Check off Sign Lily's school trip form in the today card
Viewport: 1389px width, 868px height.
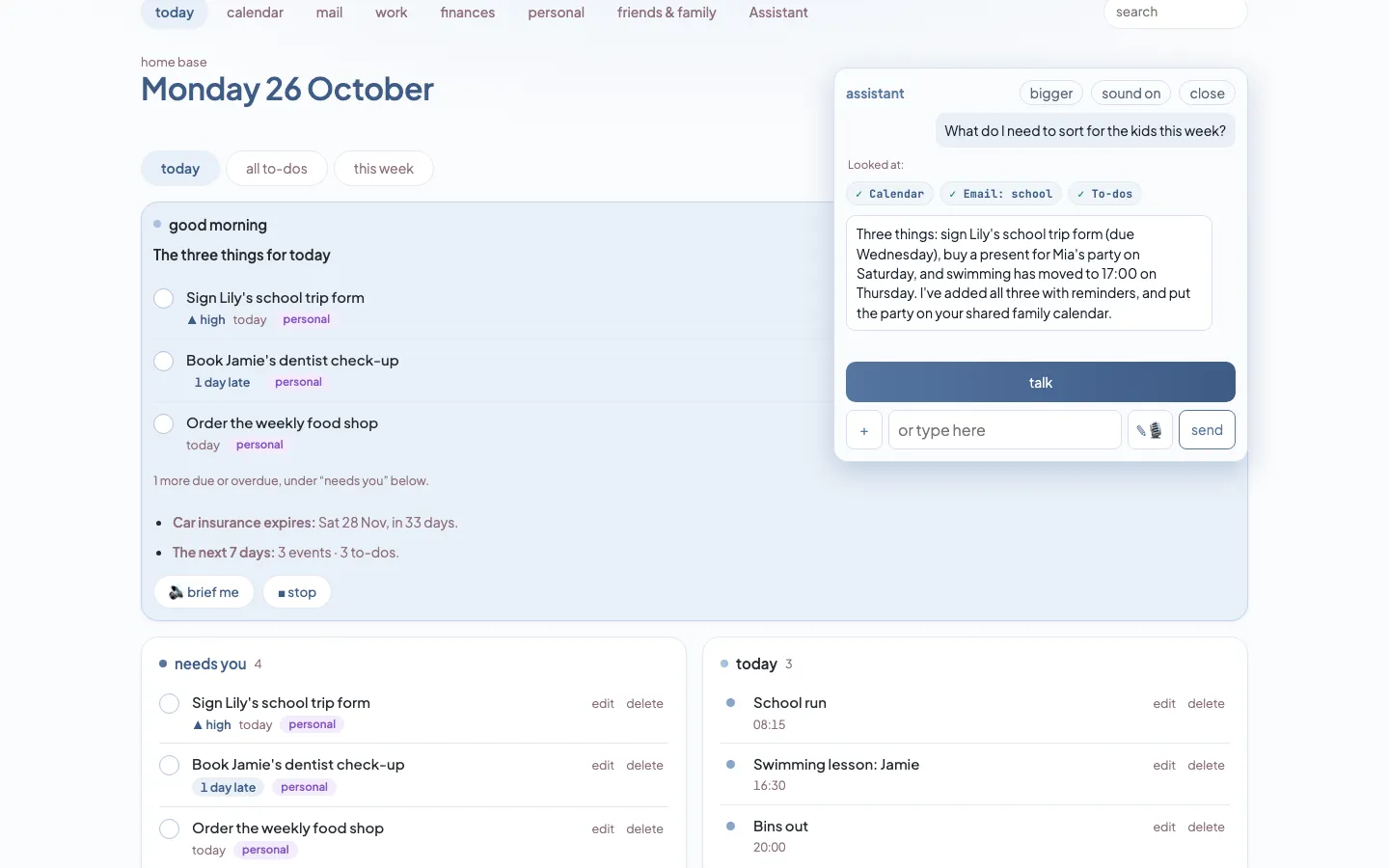click(x=164, y=298)
